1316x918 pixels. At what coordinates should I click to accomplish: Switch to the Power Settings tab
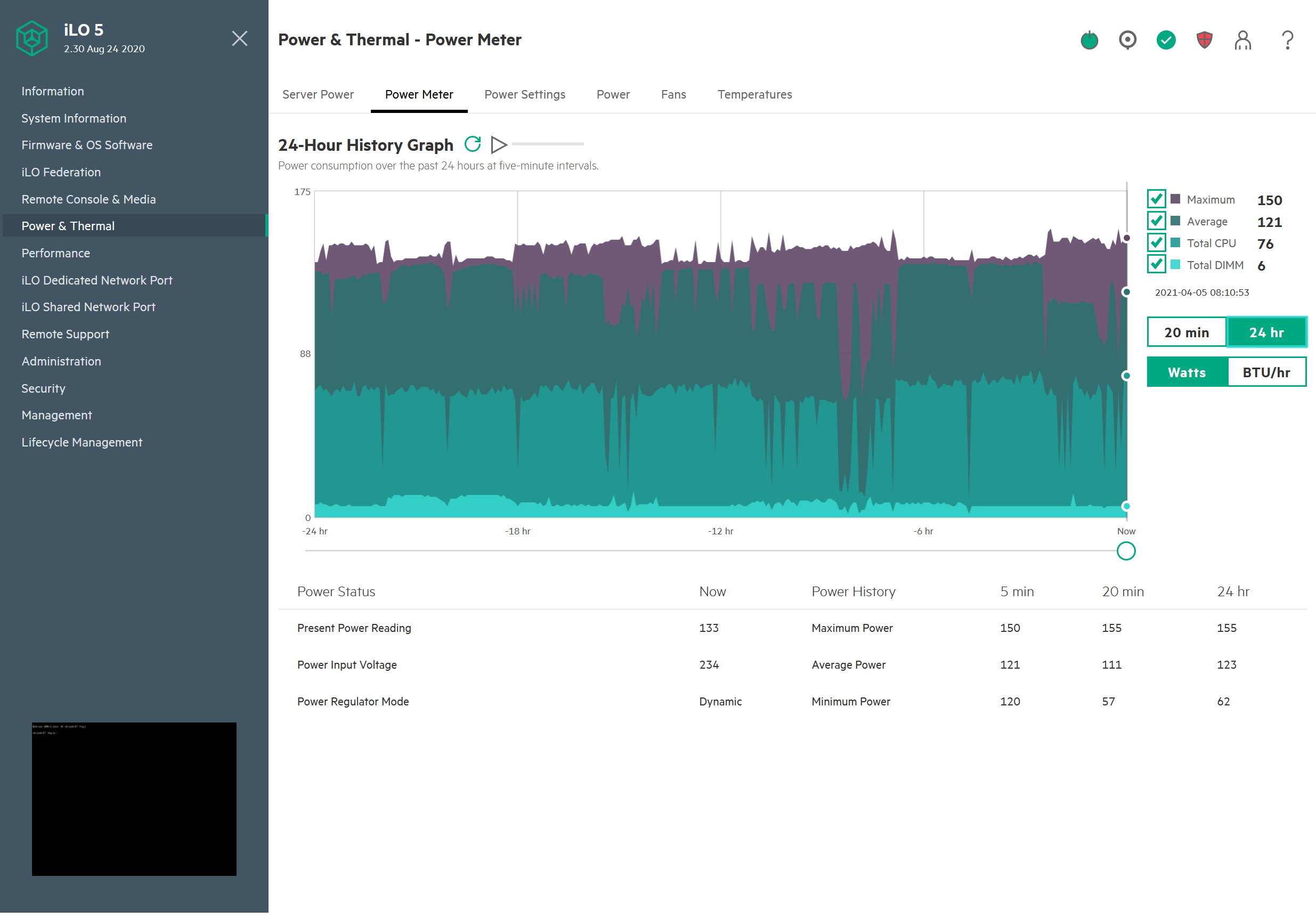coord(524,94)
